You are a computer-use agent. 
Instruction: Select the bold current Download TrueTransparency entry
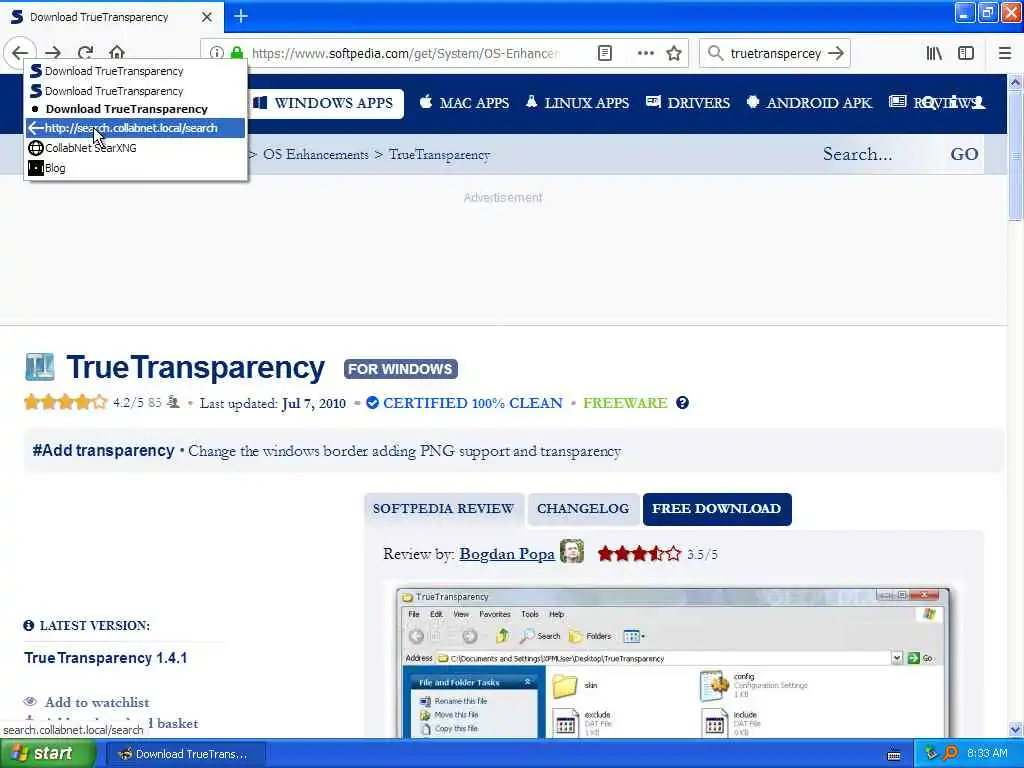click(135, 109)
